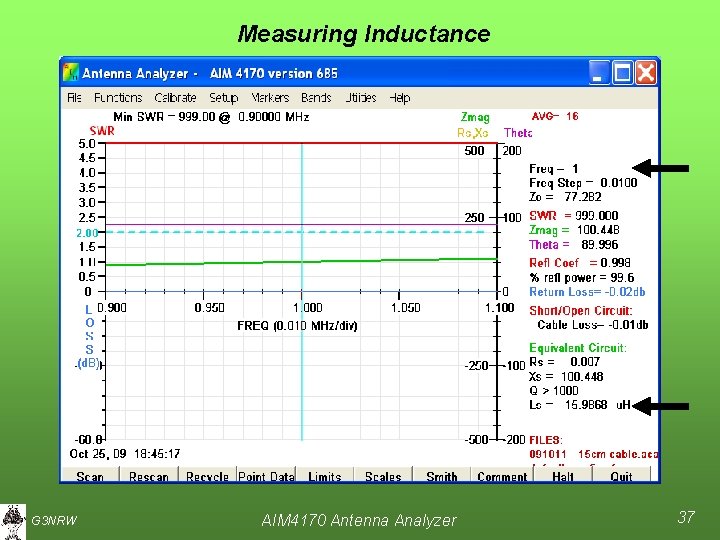Click the 'Rs = 0.007' value
Viewport: 720px width, 540px height.
pos(564,362)
